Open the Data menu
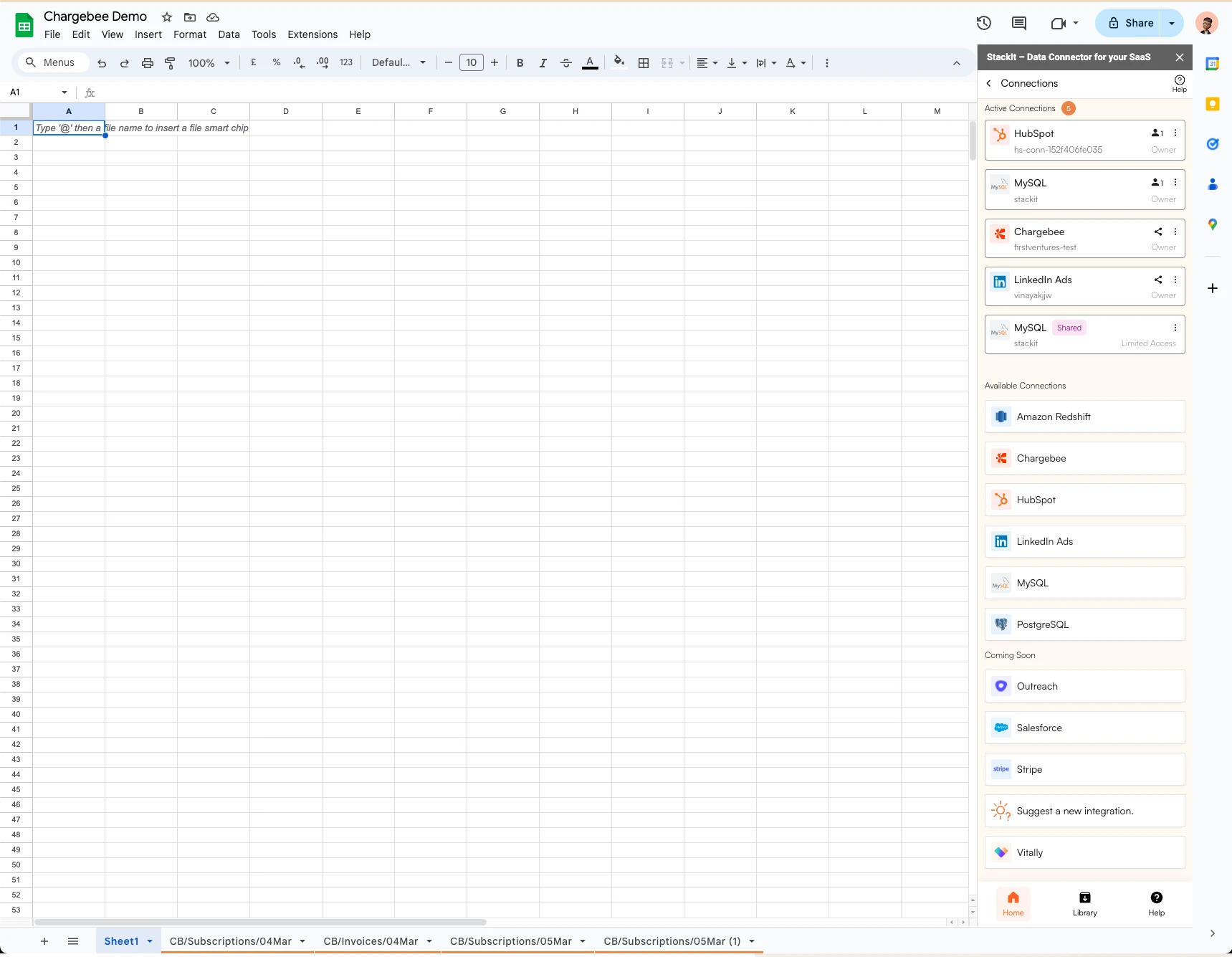1232x957 pixels. [x=229, y=34]
